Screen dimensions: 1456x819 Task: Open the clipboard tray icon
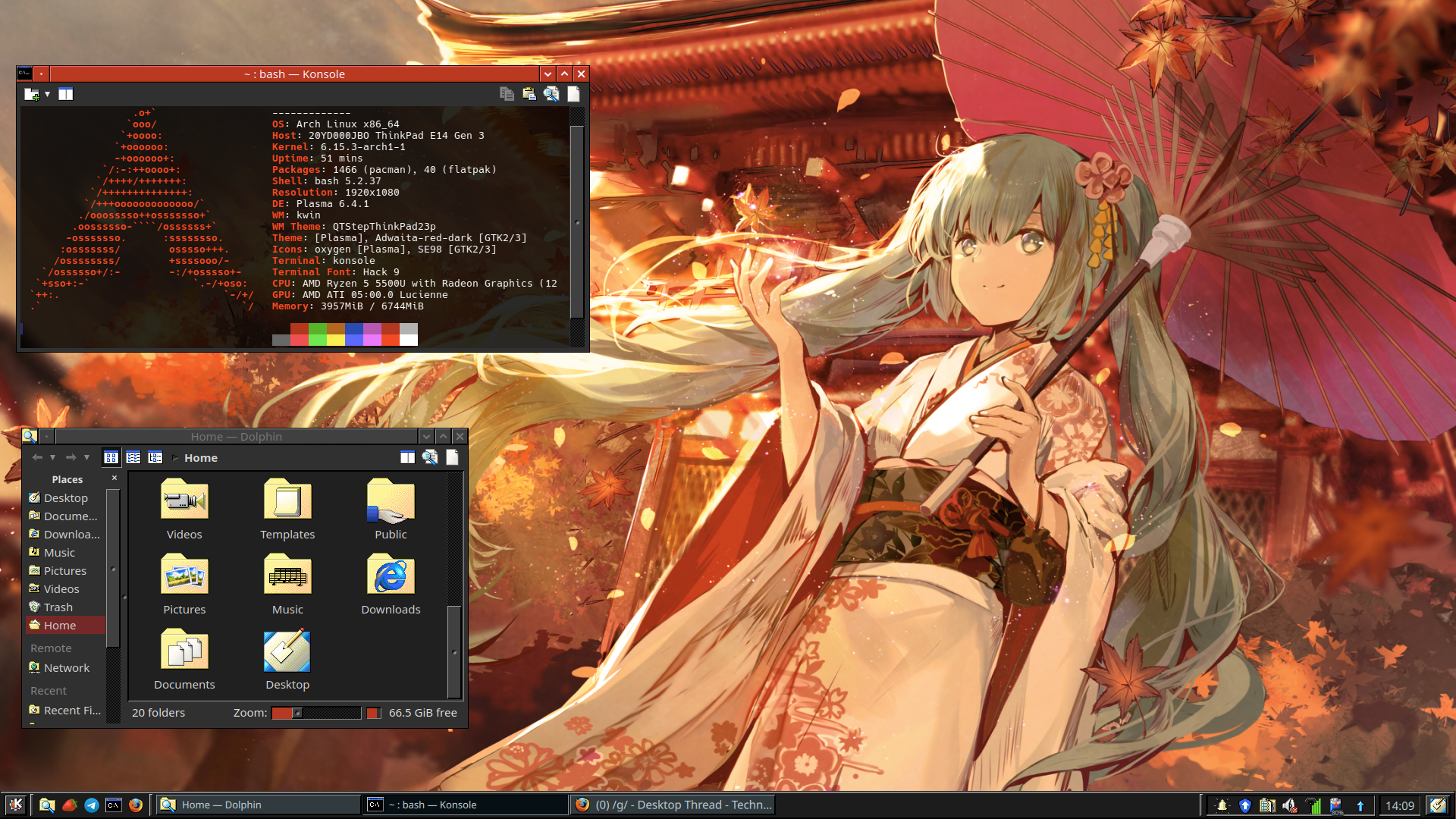pos(1267,805)
